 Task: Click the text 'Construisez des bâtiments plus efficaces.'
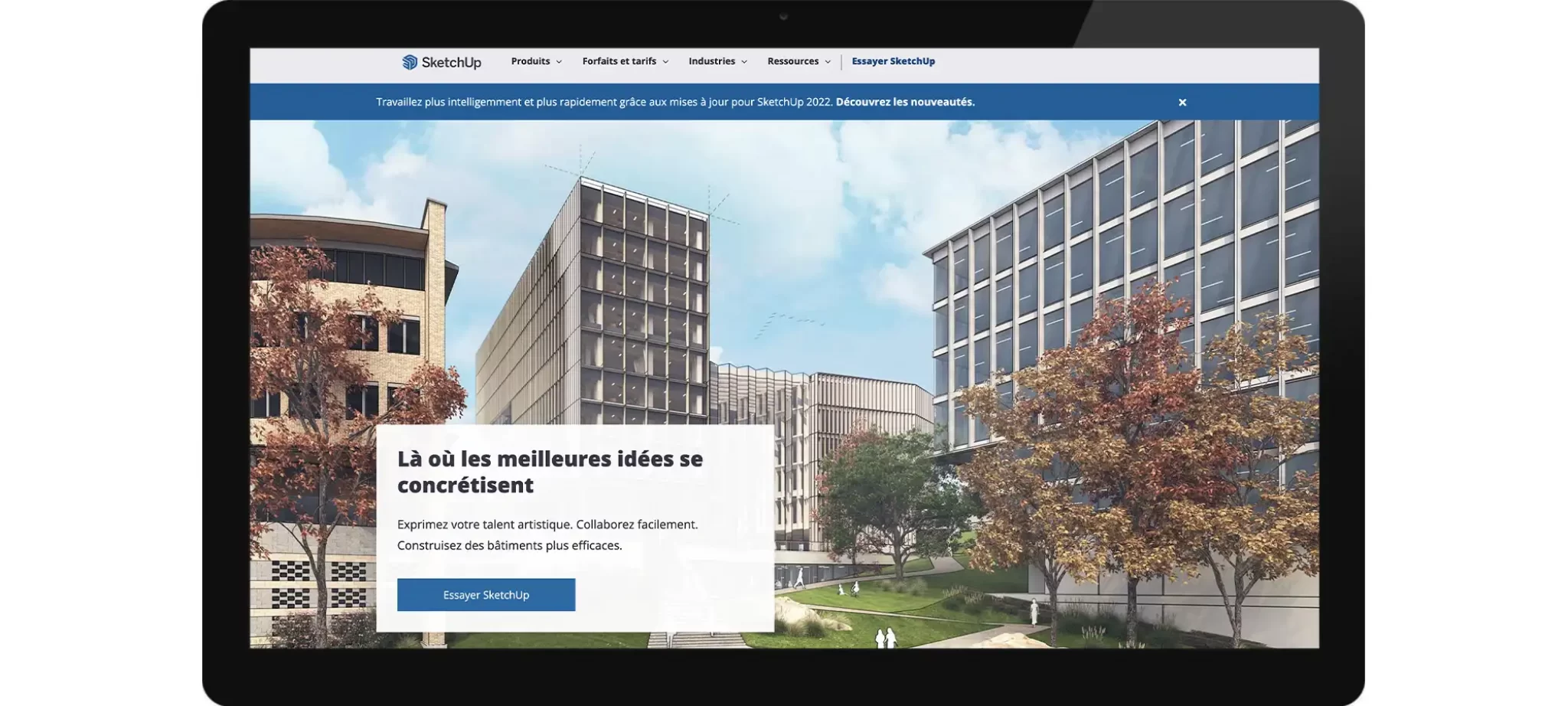pyautogui.click(x=509, y=545)
